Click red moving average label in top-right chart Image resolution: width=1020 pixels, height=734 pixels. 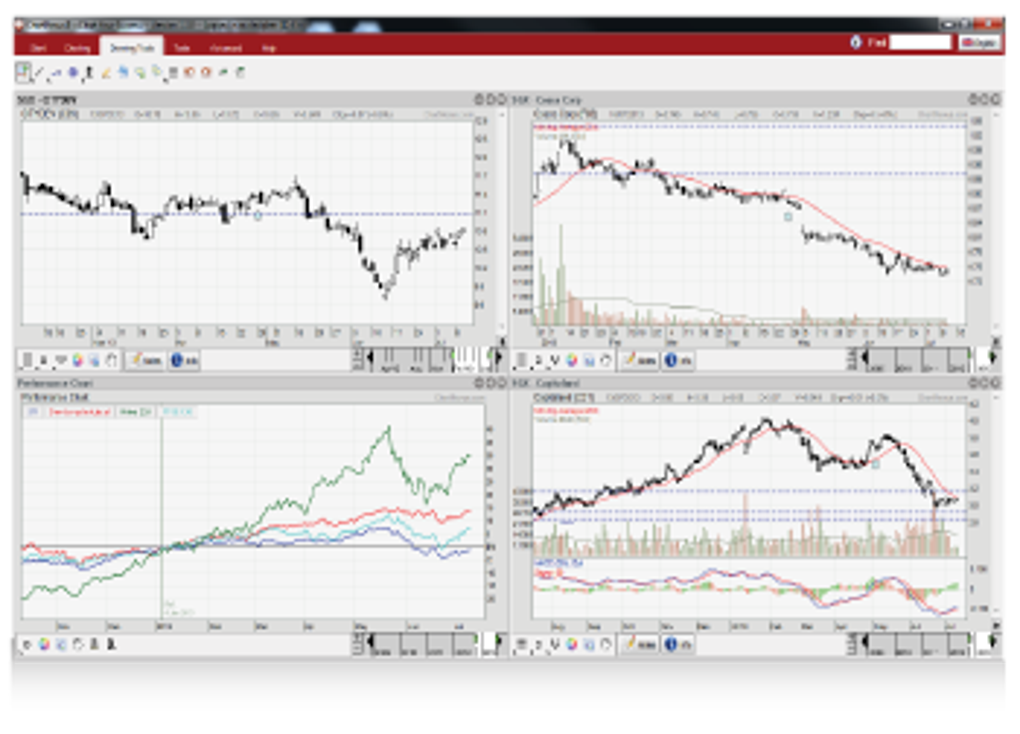(566, 127)
